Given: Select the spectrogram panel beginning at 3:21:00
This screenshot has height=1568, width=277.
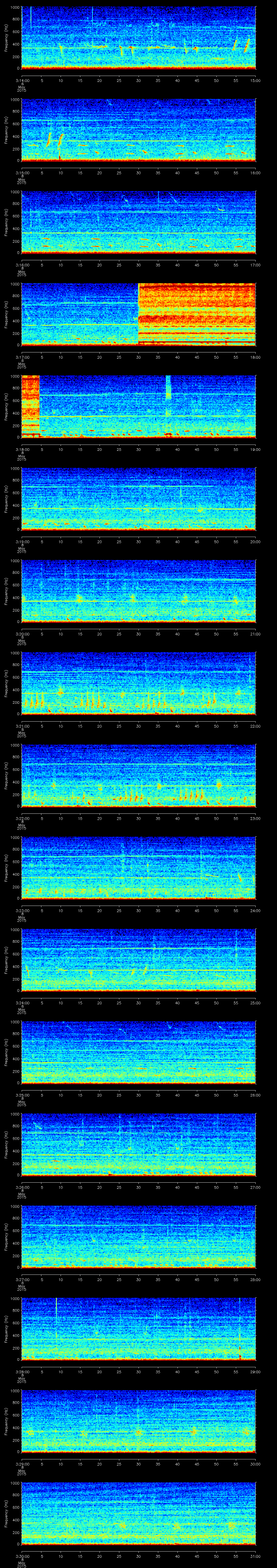Looking at the screenshot, I should pos(139,683).
